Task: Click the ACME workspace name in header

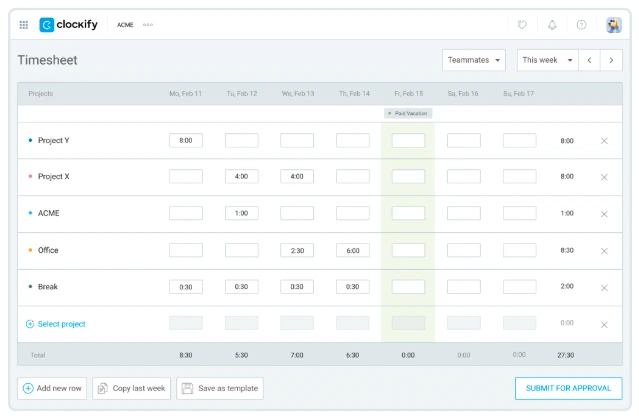Action: [125, 25]
